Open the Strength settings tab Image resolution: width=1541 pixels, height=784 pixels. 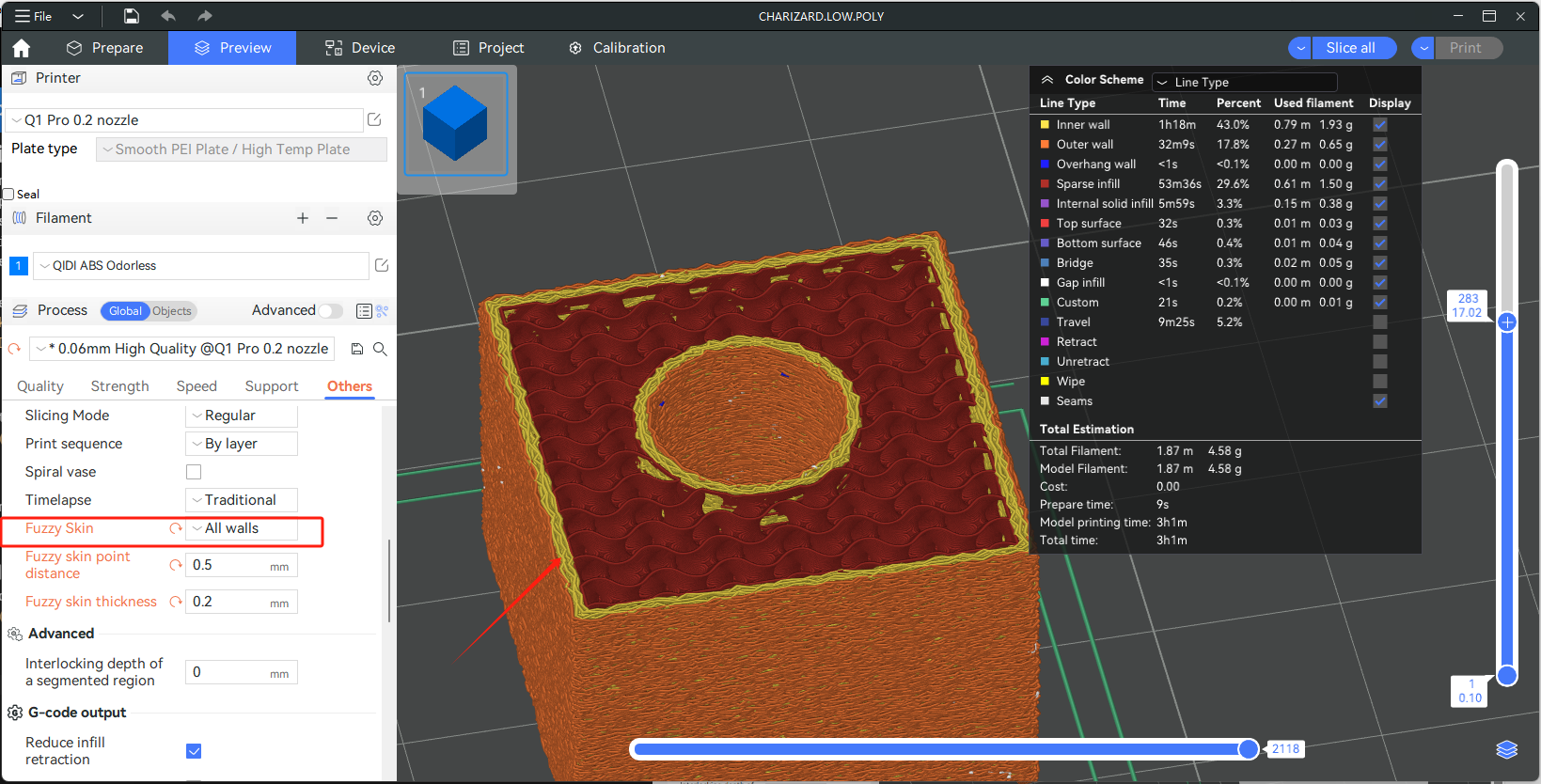point(119,386)
